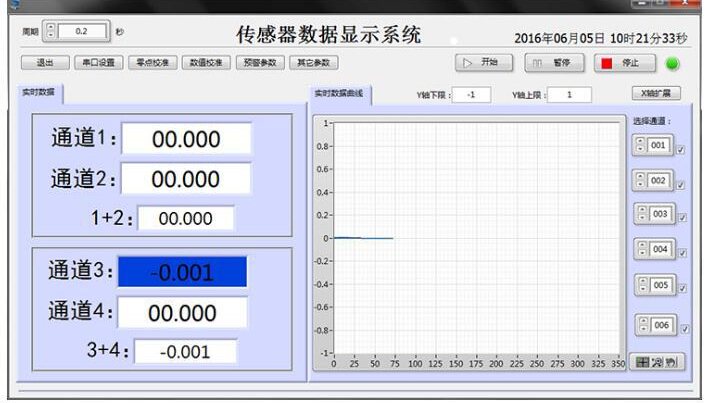Open 数值校准 value calibration
Image resolution: width=705 pixels, height=403 pixels.
coord(206,63)
